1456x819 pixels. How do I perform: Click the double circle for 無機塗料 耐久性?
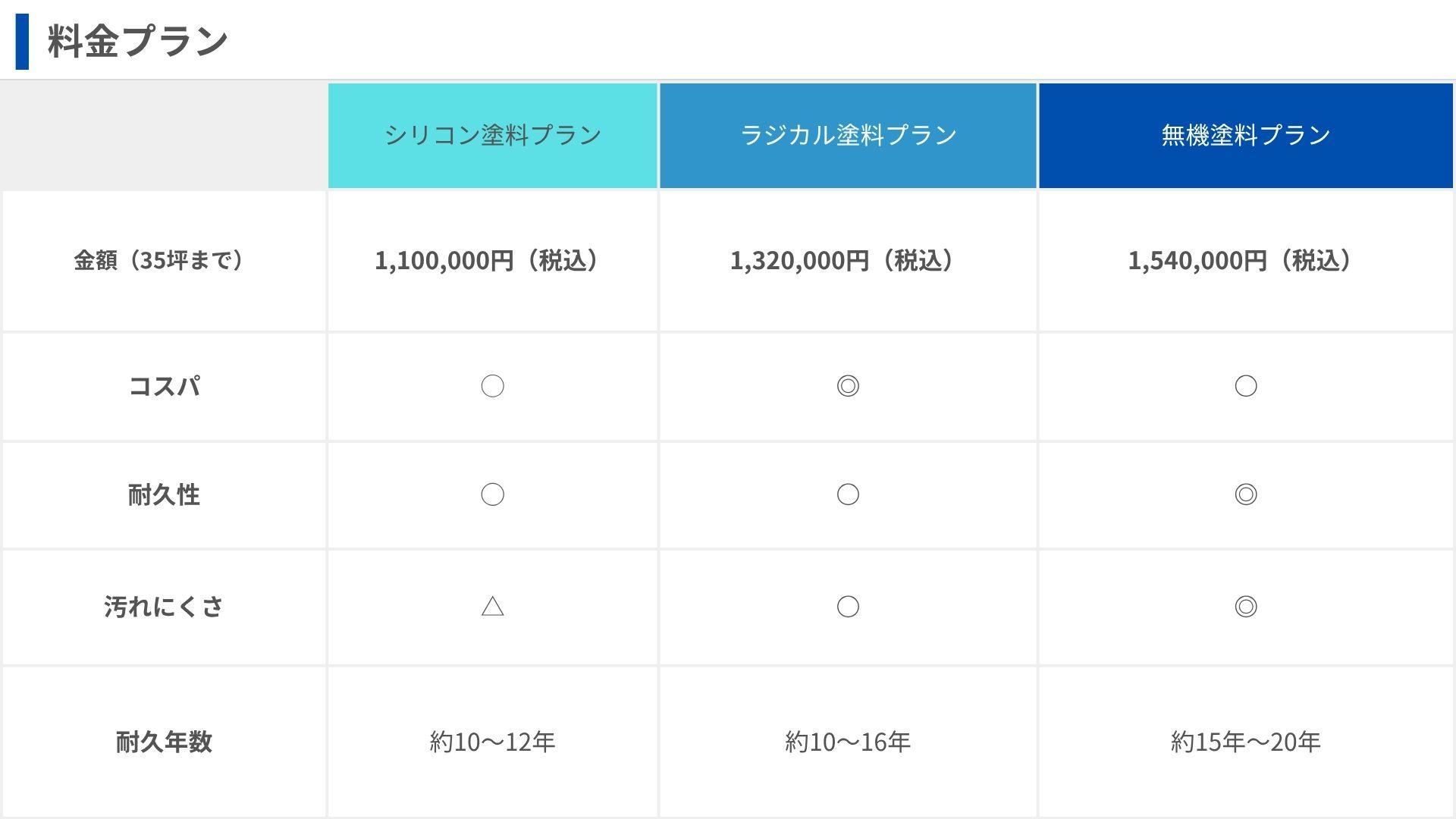tap(1246, 494)
